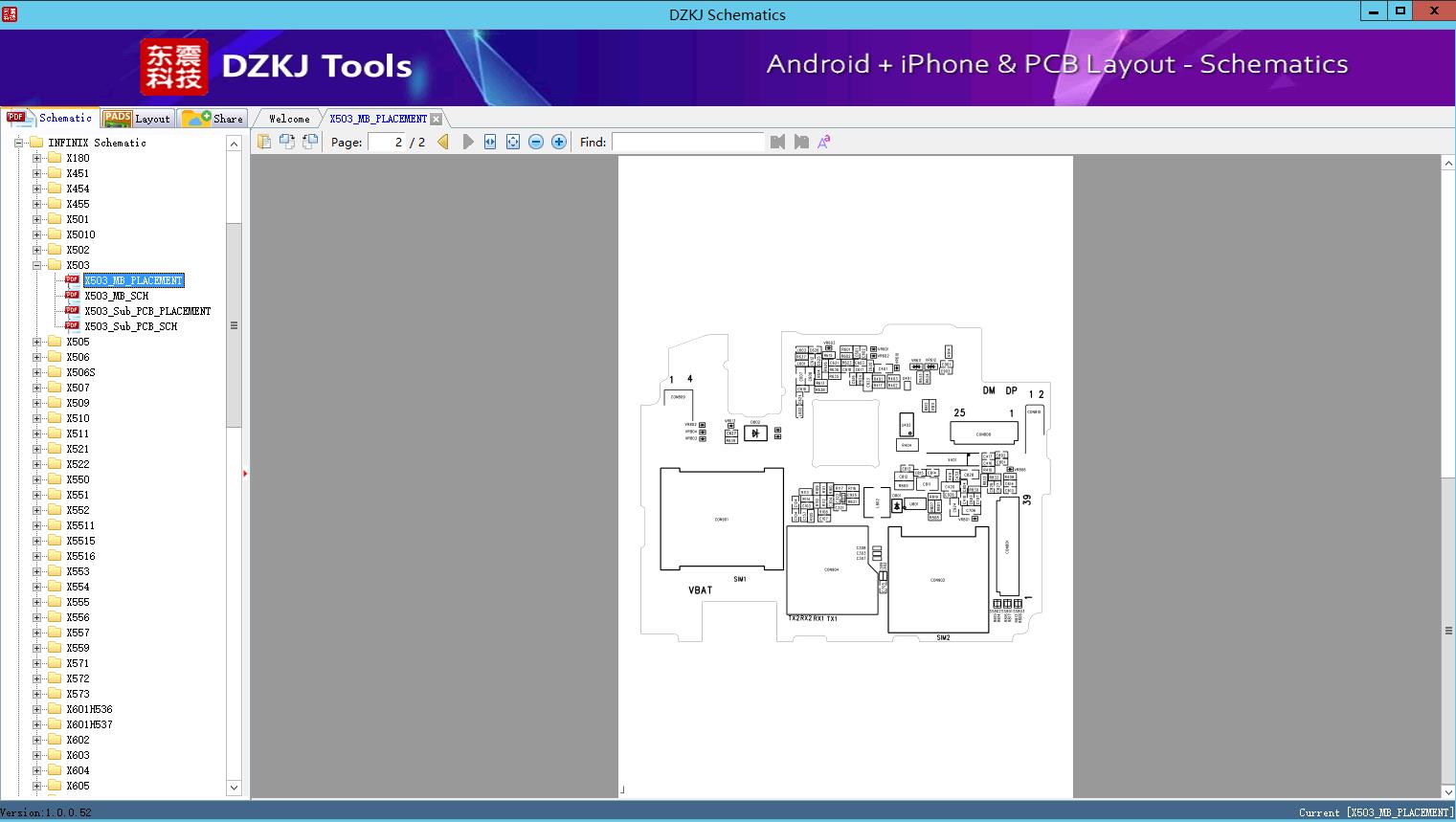
Task: Expand the X454 folder
Action: [36, 189]
